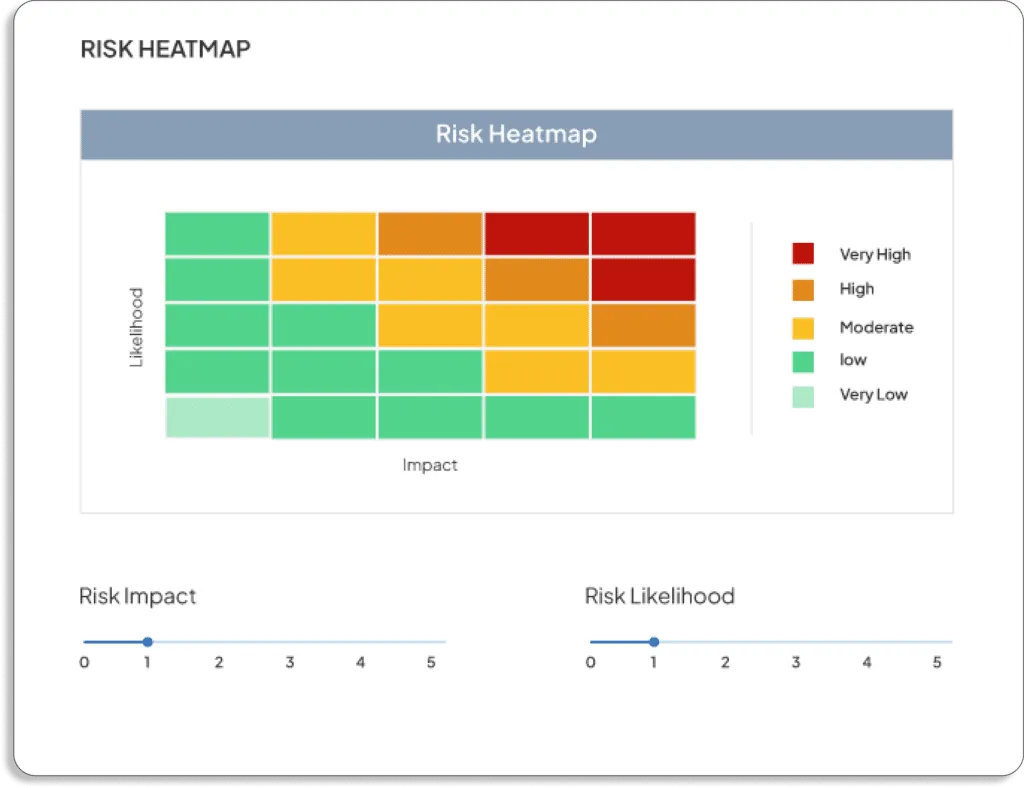
Task: Click the Moderate legend label text
Action: pyautogui.click(x=877, y=327)
